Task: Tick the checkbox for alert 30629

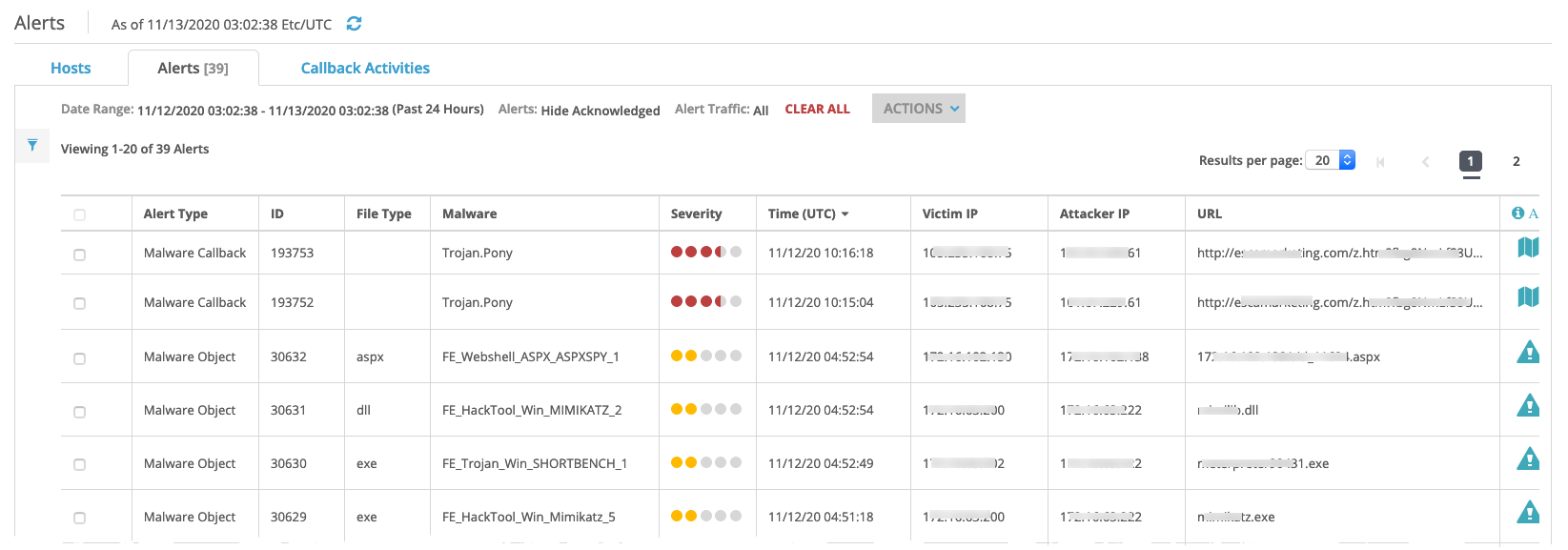Action: (x=79, y=519)
